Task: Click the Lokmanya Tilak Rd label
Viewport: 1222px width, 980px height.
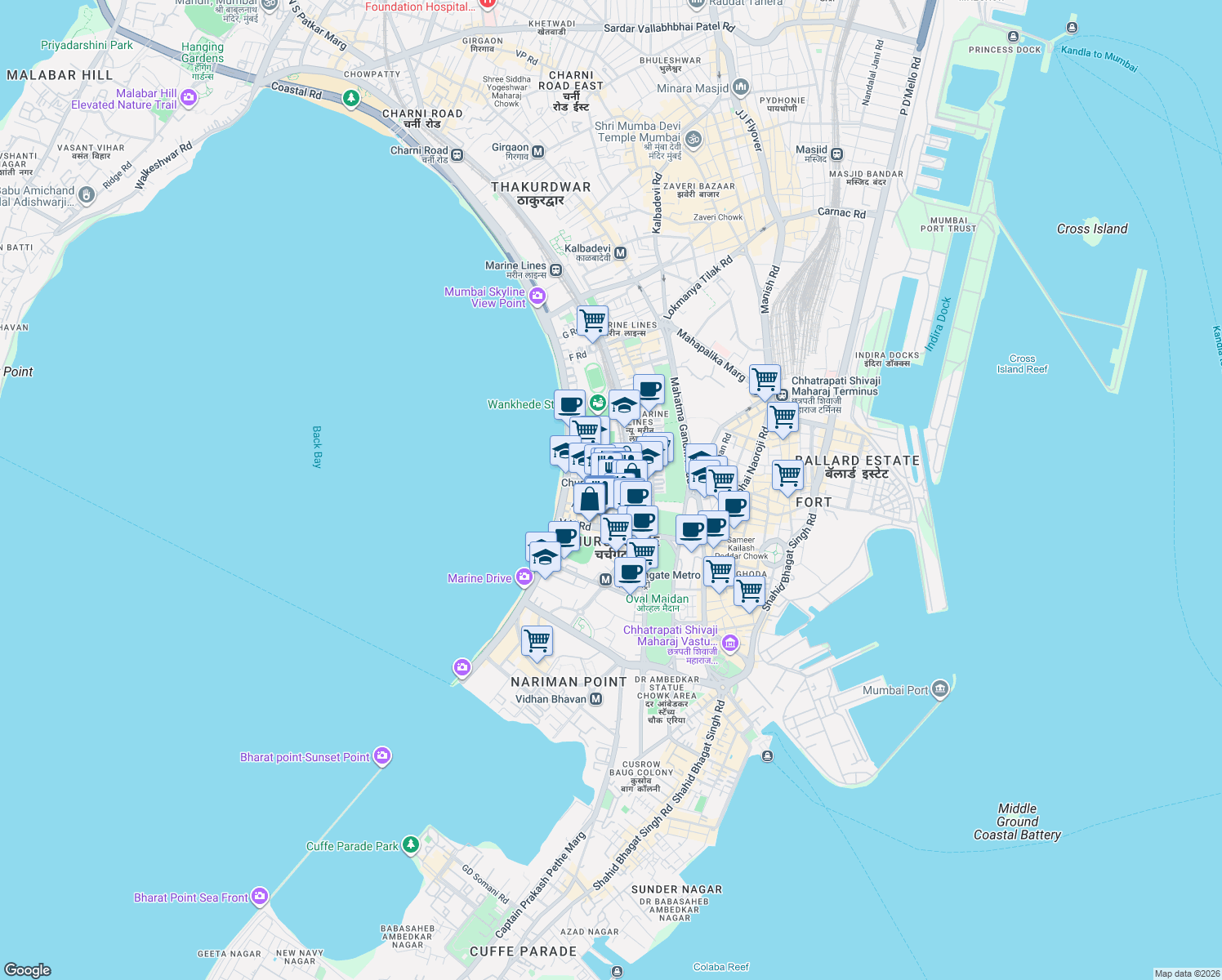Action: click(x=698, y=287)
